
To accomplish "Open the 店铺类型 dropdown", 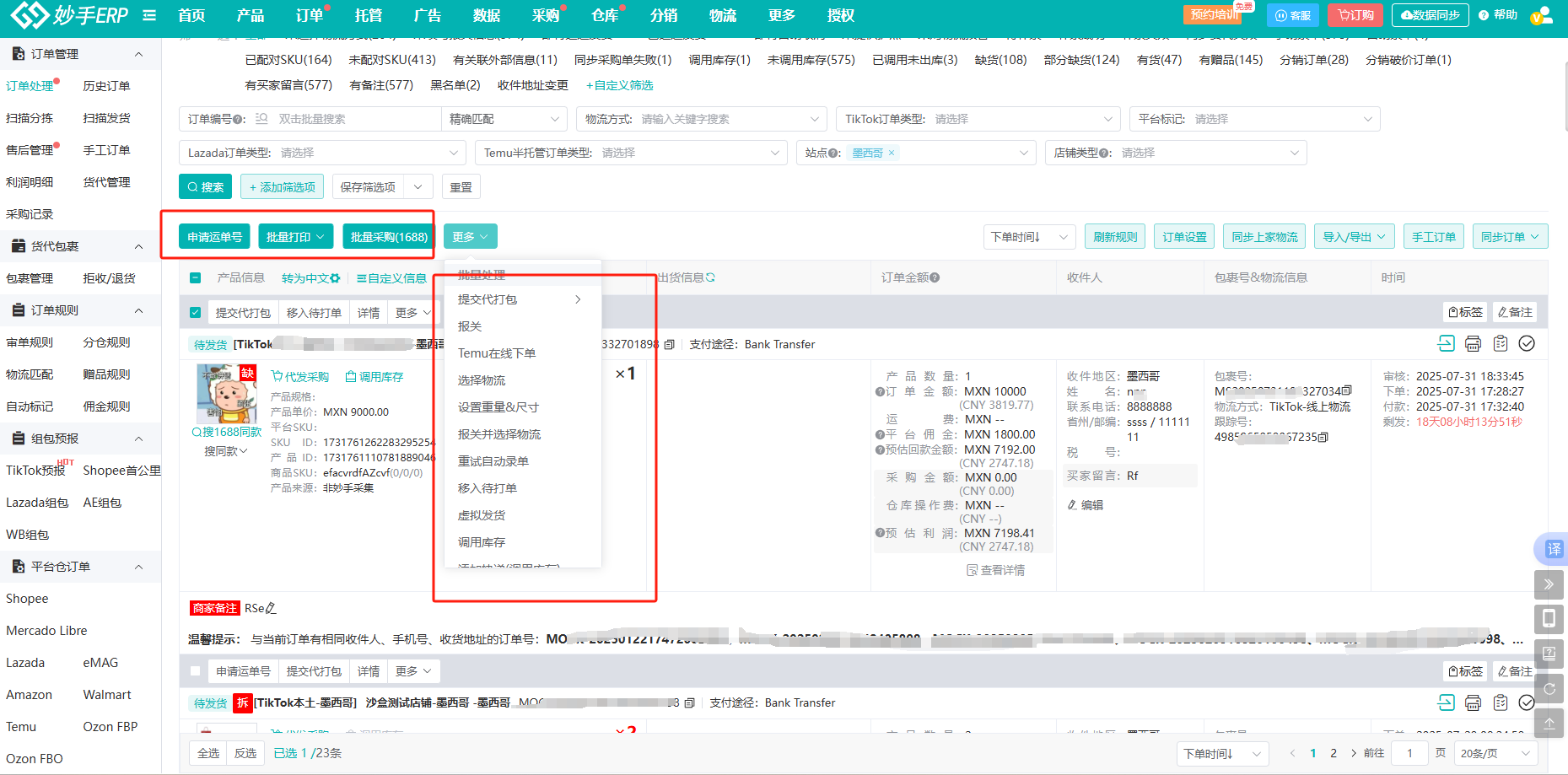I will (1176, 153).
